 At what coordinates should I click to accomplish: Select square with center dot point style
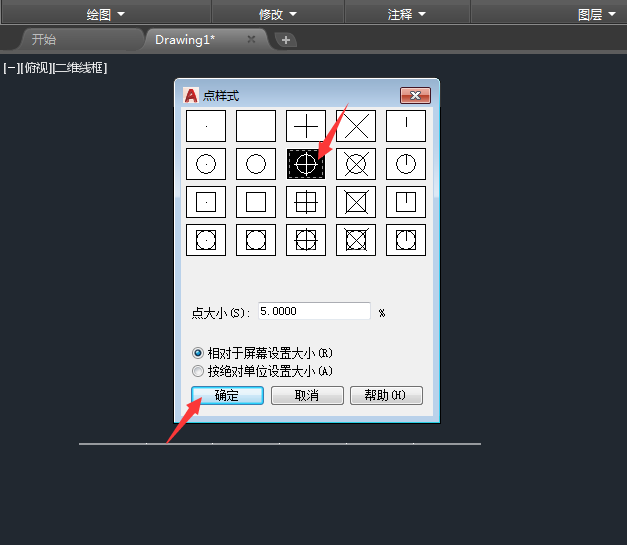tap(206, 202)
